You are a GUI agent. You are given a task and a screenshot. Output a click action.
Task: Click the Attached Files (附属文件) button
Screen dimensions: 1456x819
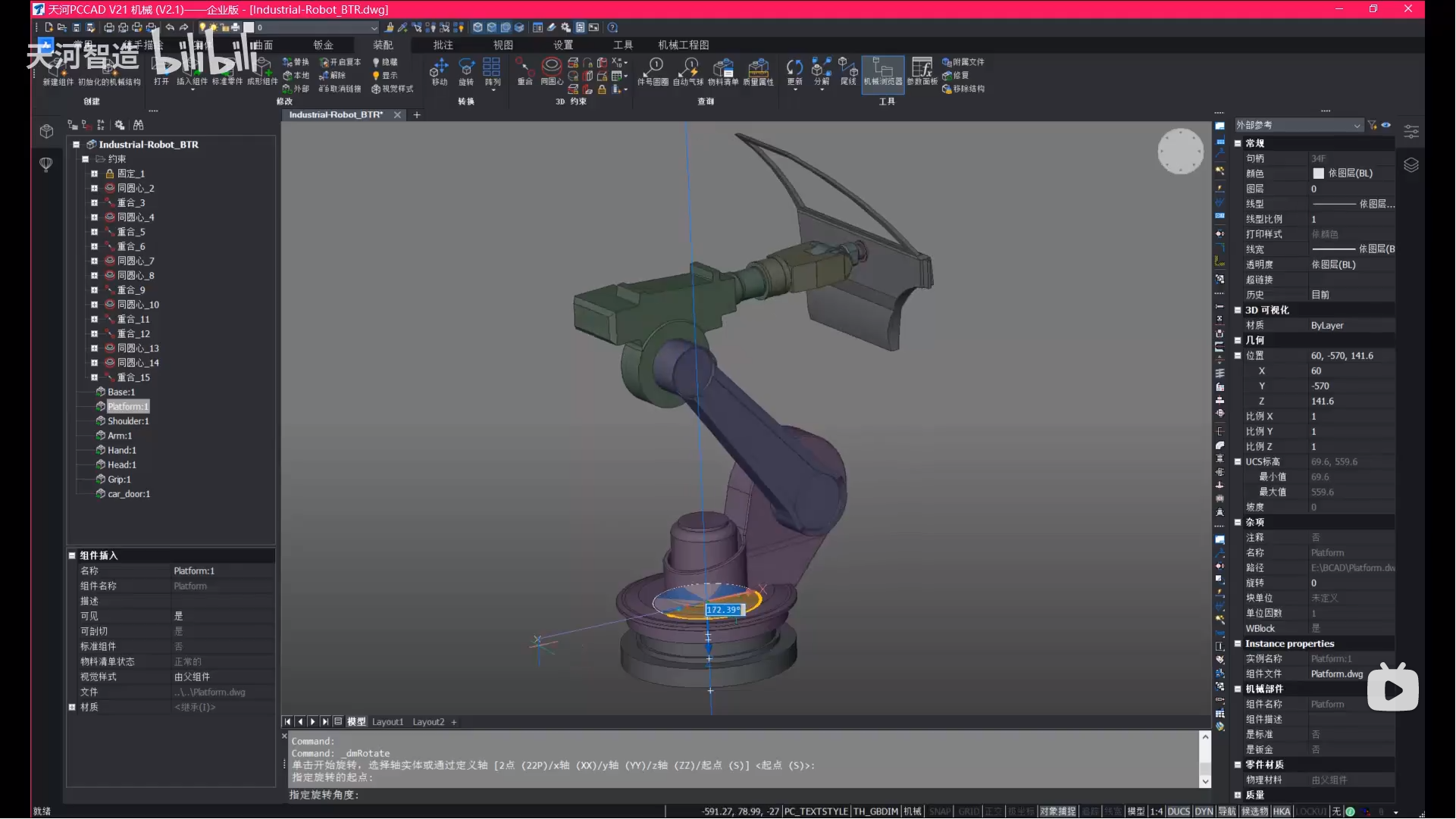tap(963, 62)
